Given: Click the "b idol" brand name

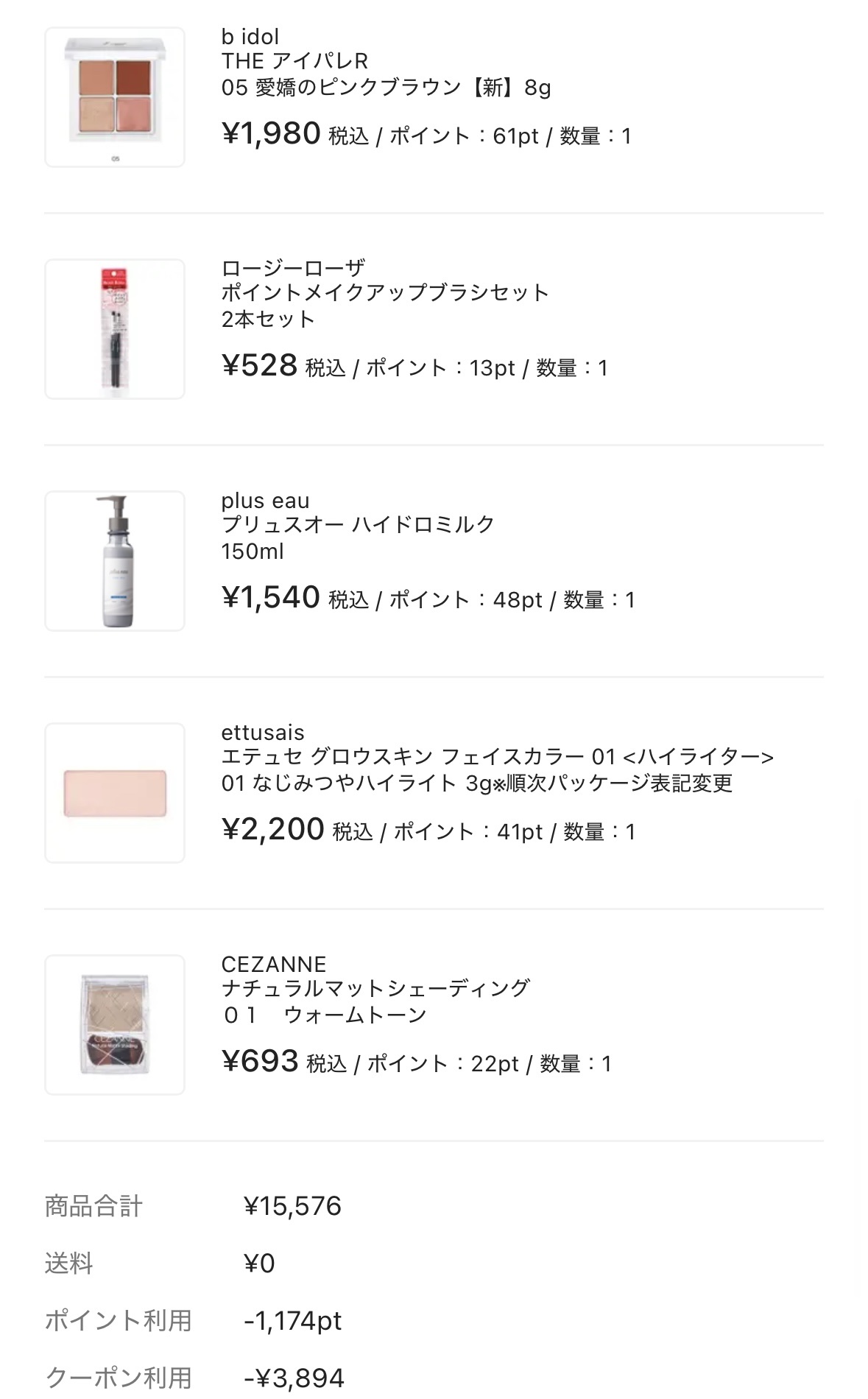Looking at the screenshot, I should pyautogui.click(x=250, y=37).
